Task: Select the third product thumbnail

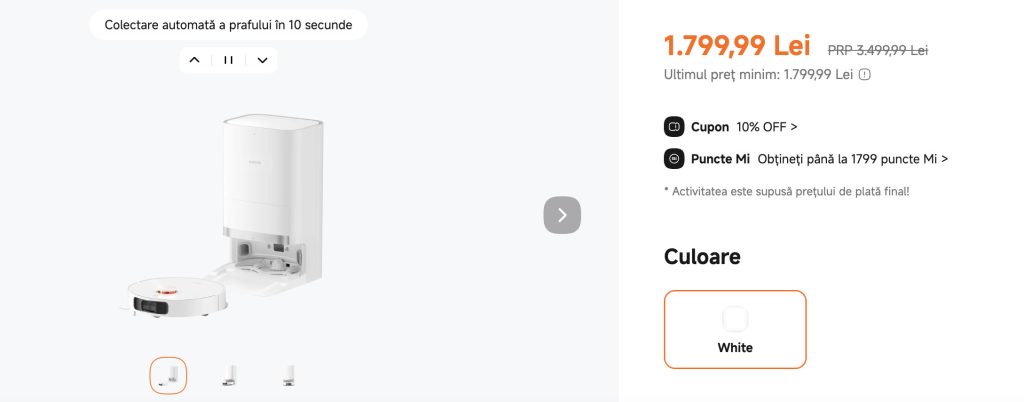Action: tap(288, 375)
